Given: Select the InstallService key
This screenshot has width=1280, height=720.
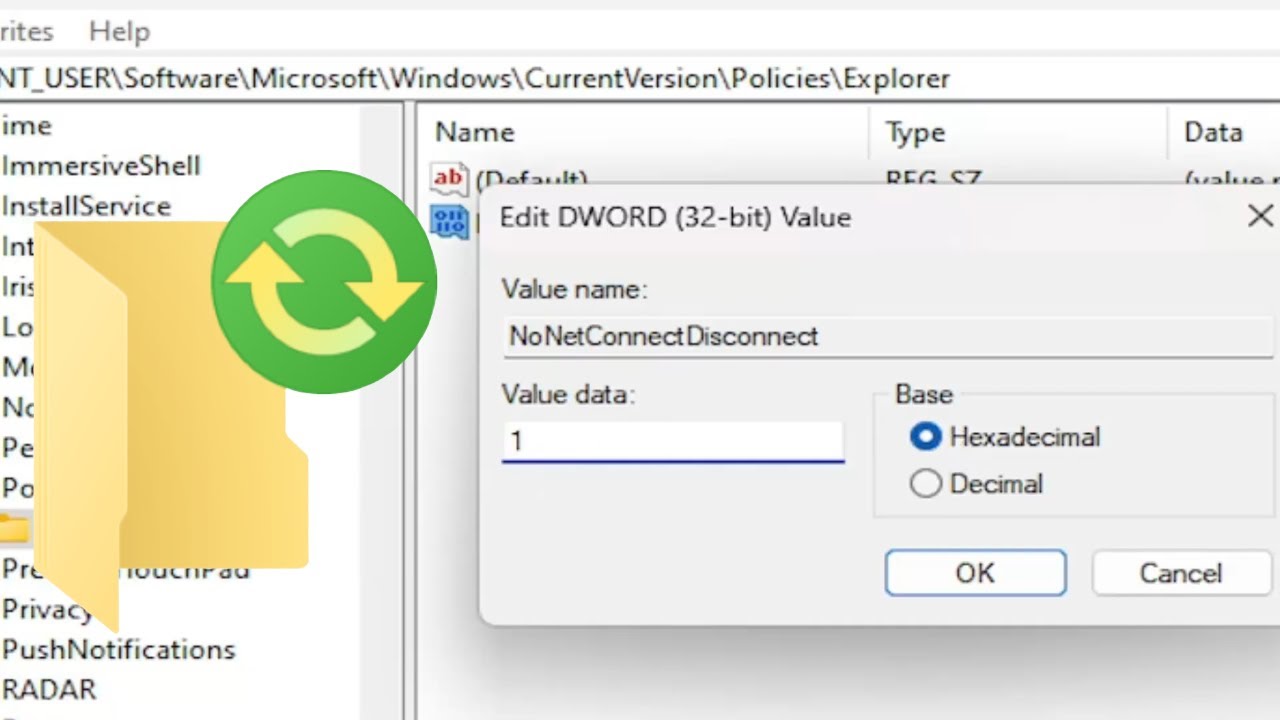Looking at the screenshot, I should tap(86, 206).
